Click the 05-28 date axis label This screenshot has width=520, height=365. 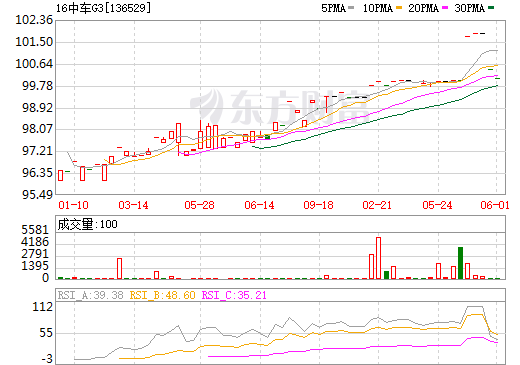(x=199, y=205)
